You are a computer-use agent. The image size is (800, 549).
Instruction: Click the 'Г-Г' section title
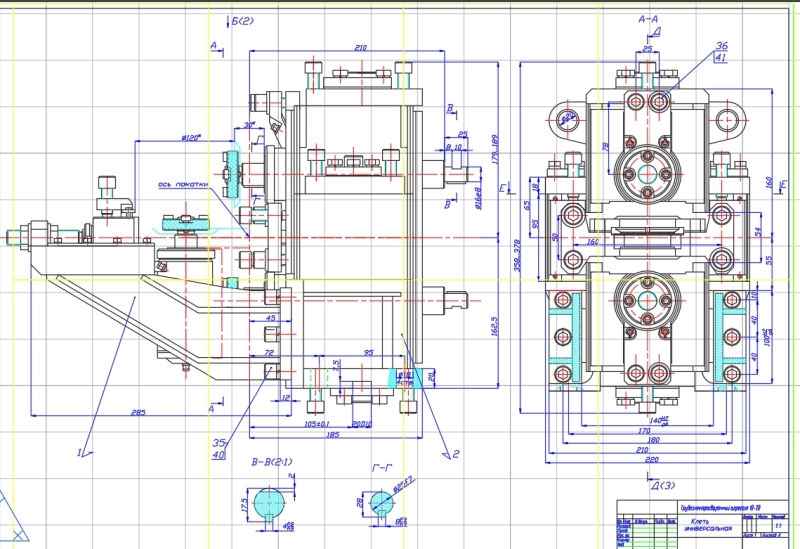(382, 467)
